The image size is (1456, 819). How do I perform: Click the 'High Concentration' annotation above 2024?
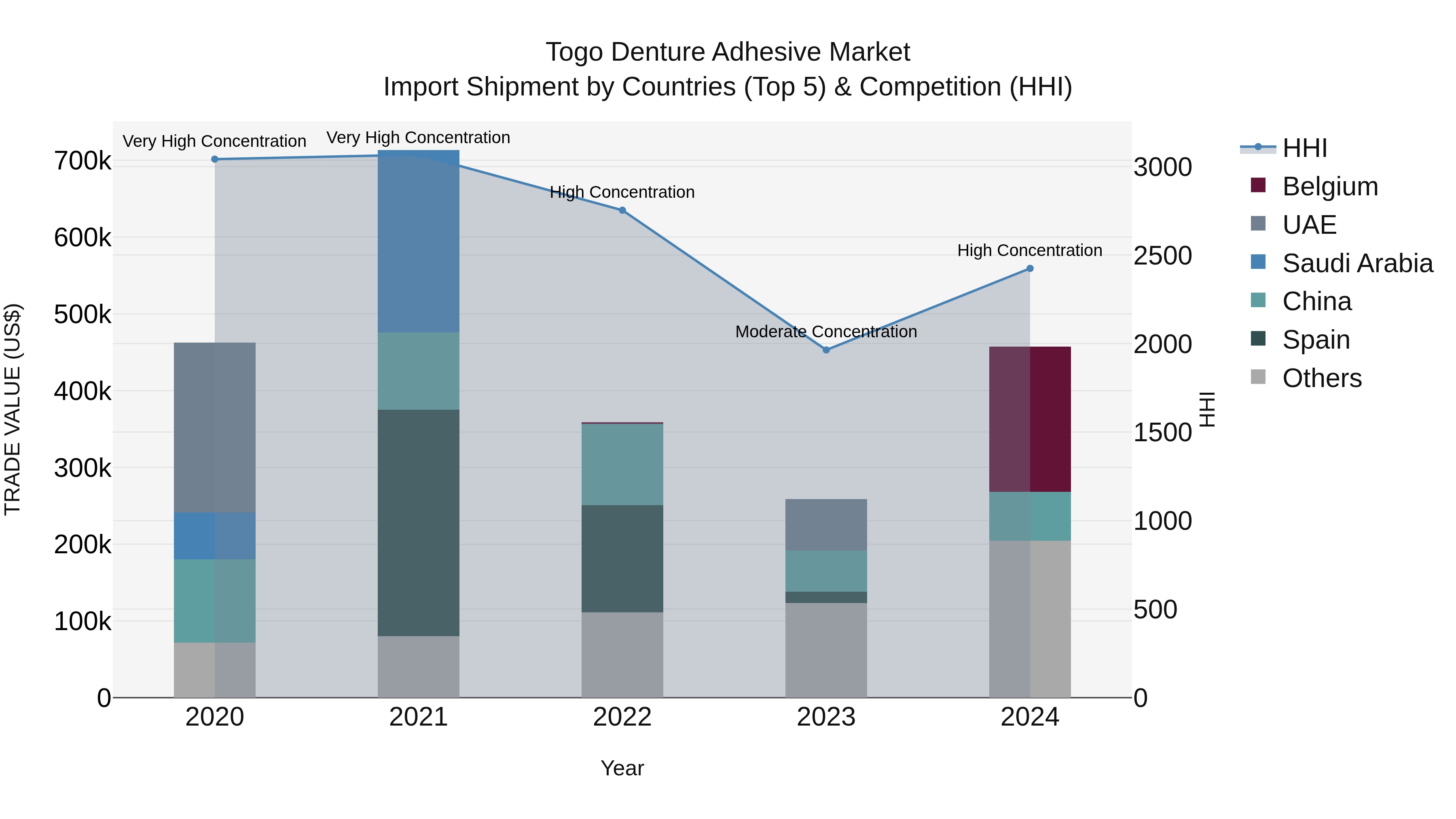(x=1030, y=250)
